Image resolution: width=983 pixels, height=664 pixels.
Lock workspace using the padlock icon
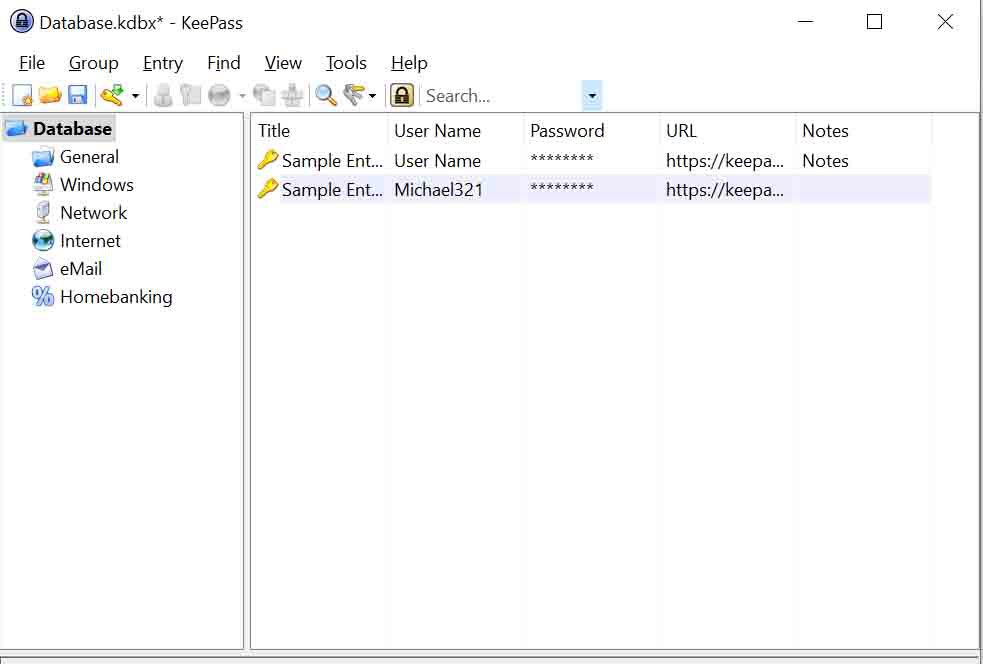point(401,96)
